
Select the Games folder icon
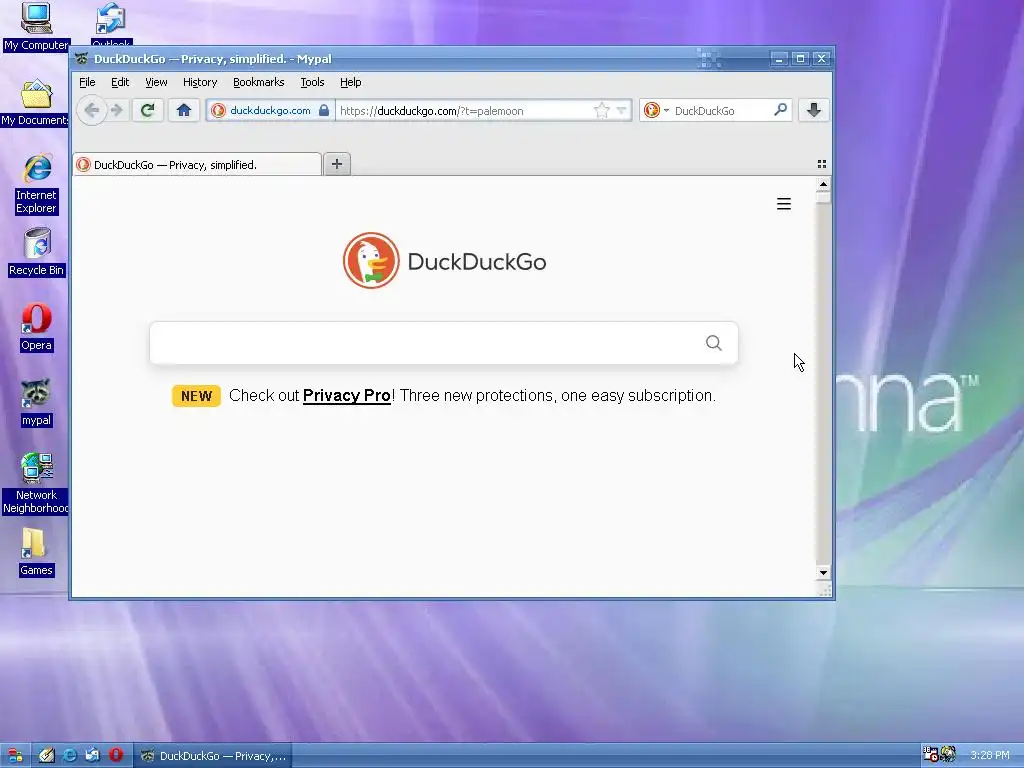(x=36, y=552)
